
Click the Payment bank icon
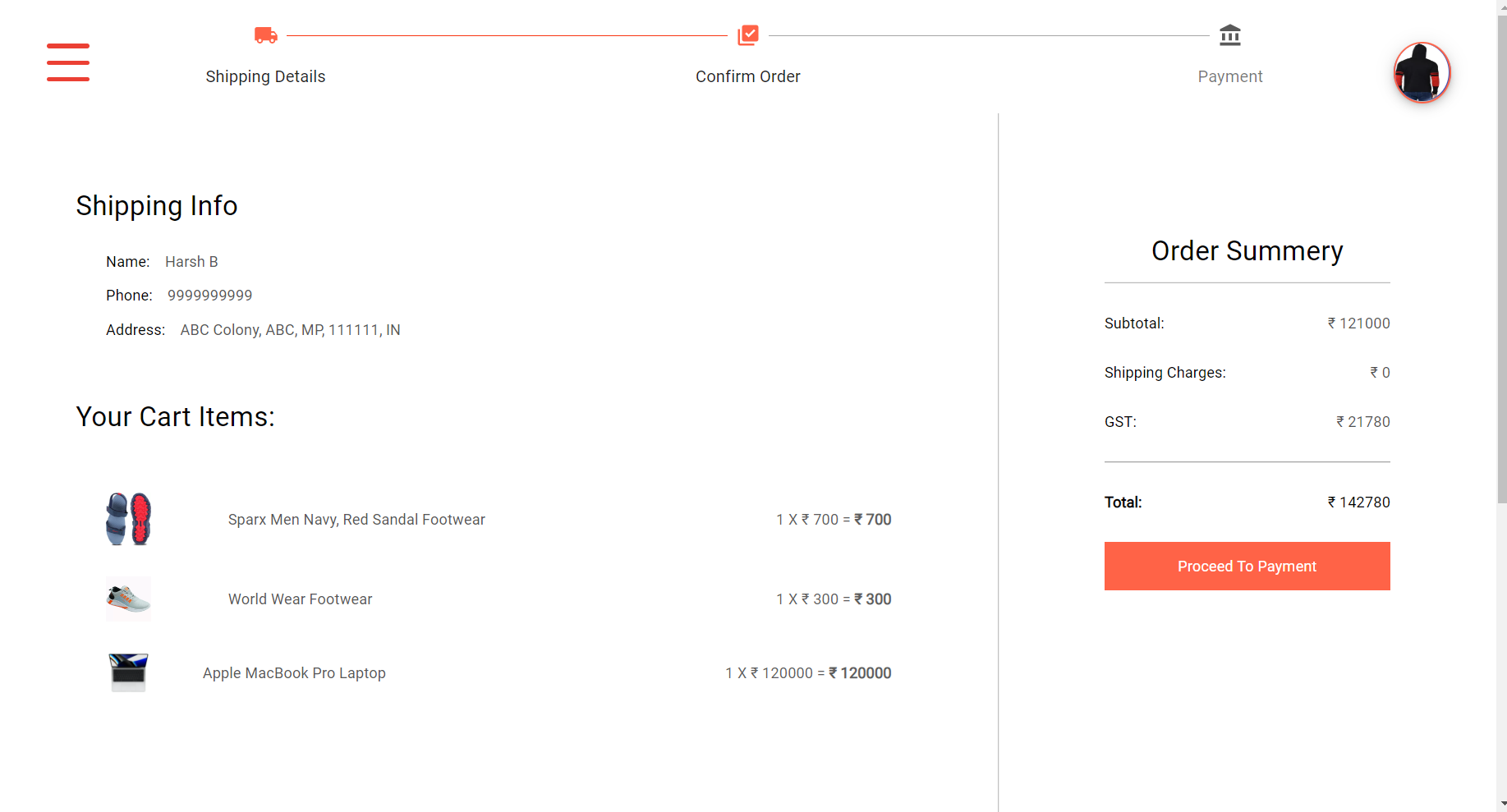[1229, 35]
